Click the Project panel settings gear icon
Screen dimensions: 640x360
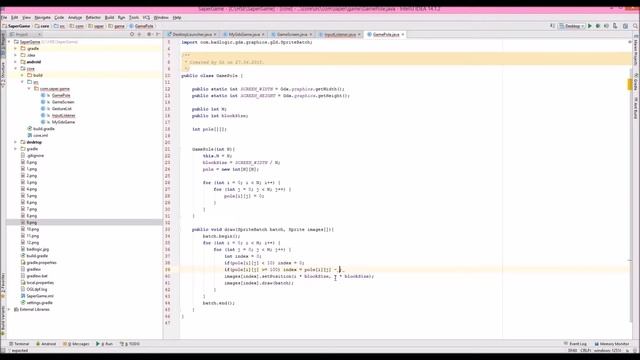[149, 34]
